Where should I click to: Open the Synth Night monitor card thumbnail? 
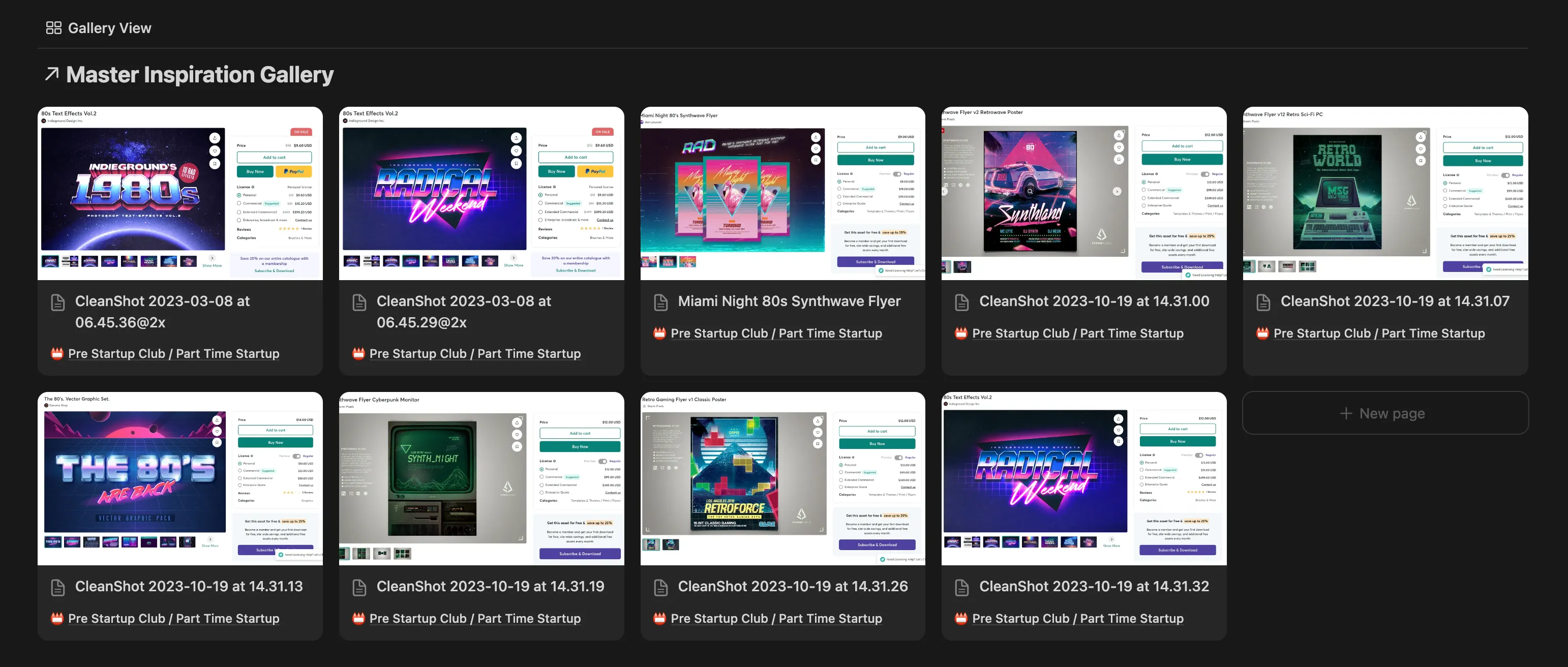(x=481, y=478)
